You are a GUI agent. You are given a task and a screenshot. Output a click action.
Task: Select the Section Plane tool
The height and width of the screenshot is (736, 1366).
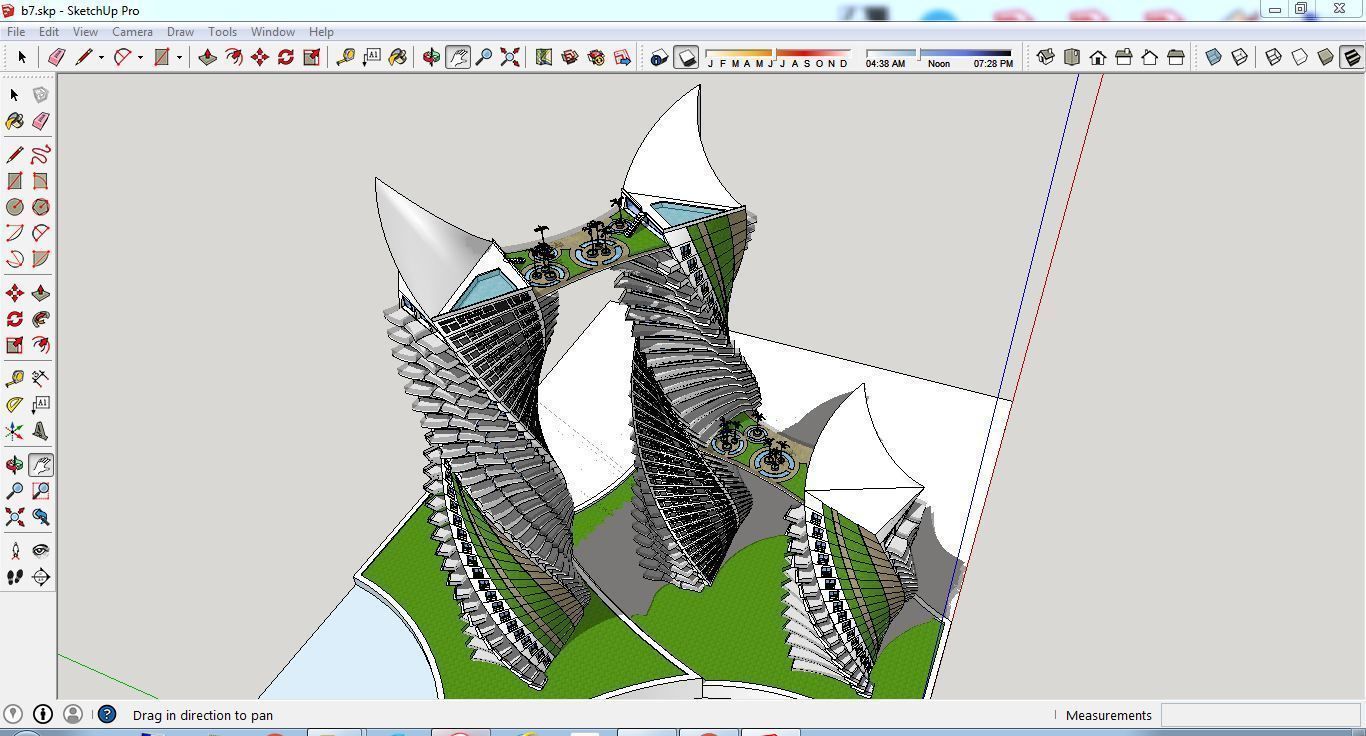(x=41, y=577)
